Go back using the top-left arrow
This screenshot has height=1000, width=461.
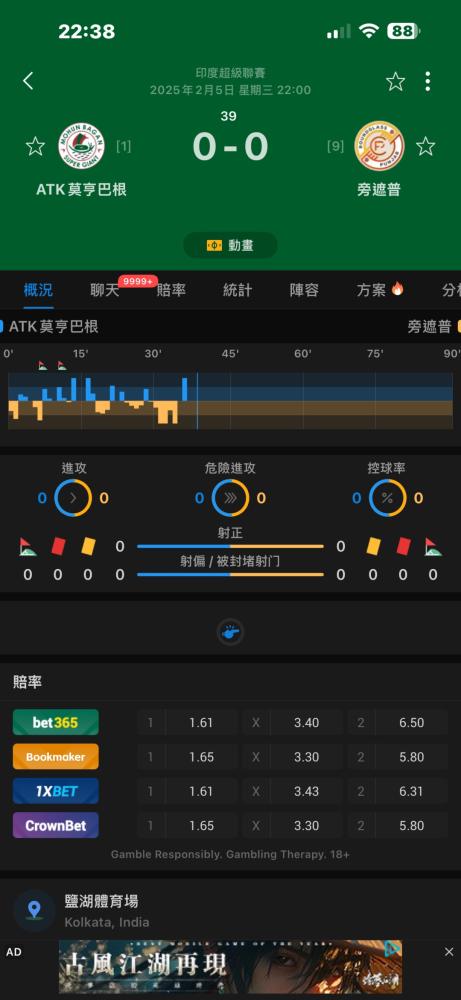(28, 81)
